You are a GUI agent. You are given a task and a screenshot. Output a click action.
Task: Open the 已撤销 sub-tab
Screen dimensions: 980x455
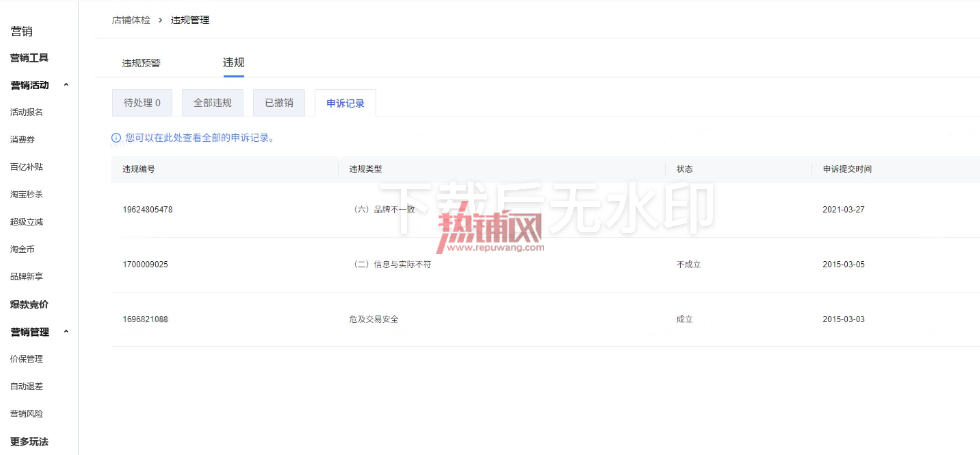point(279,103)
